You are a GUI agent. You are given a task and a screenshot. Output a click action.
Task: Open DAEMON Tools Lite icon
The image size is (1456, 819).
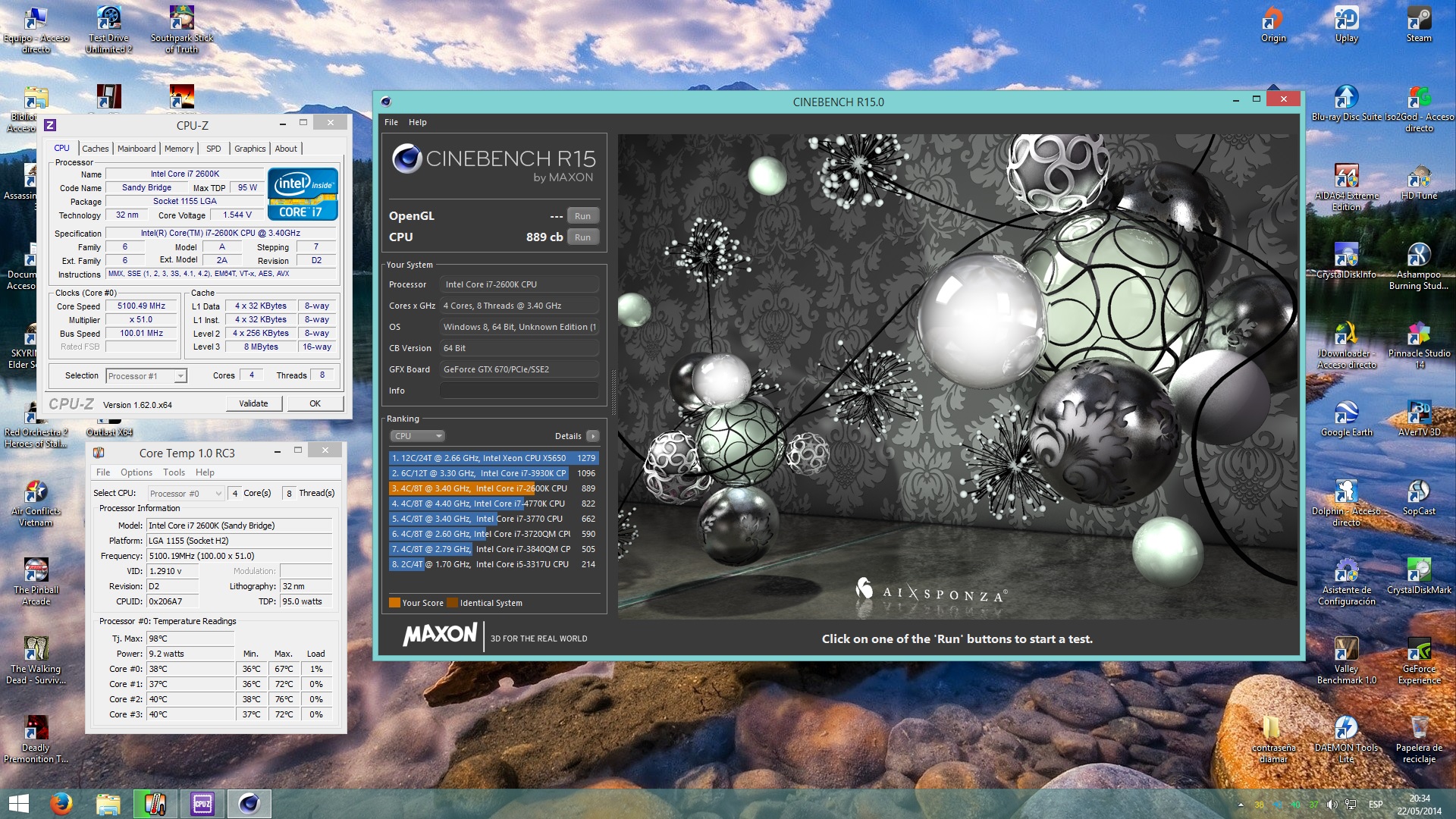pos(1346,740)
